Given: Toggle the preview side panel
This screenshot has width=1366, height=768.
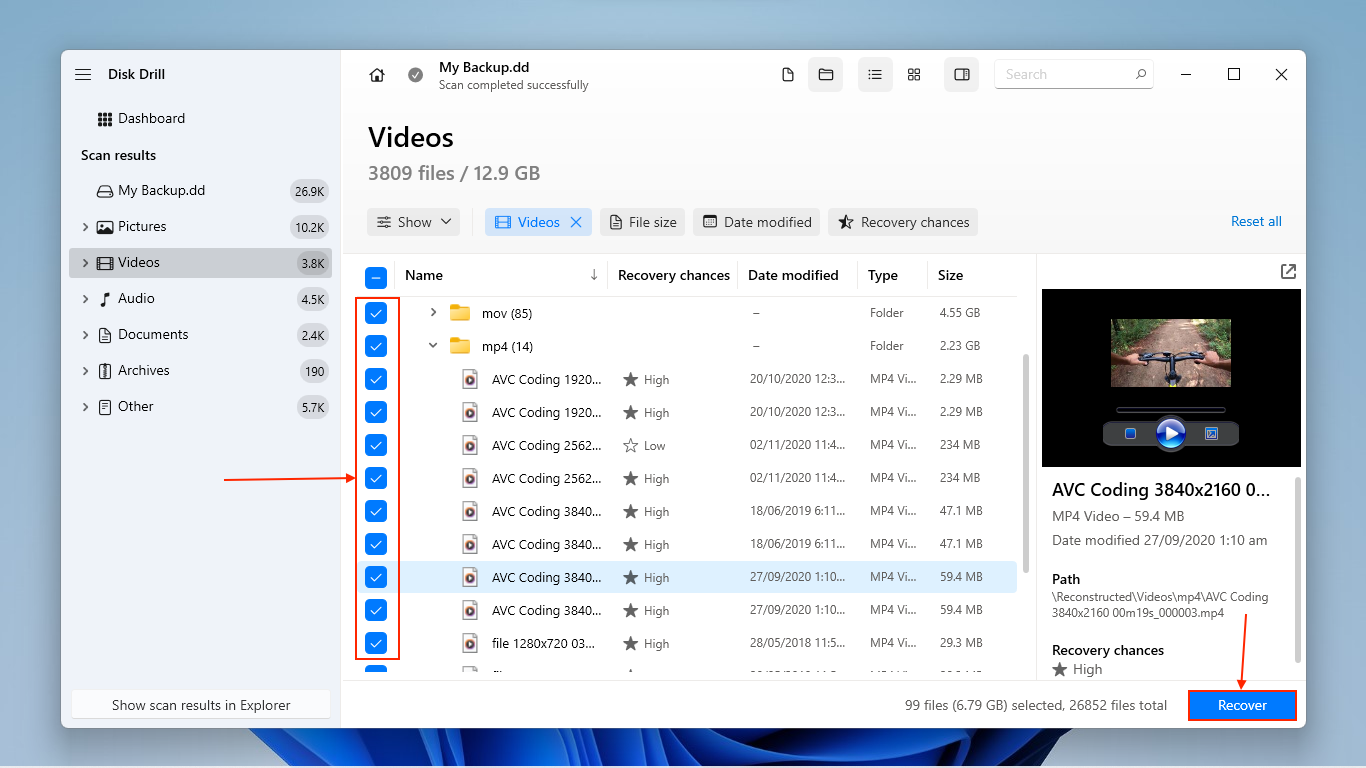Looking at the screenshot, I should (961, 74).
